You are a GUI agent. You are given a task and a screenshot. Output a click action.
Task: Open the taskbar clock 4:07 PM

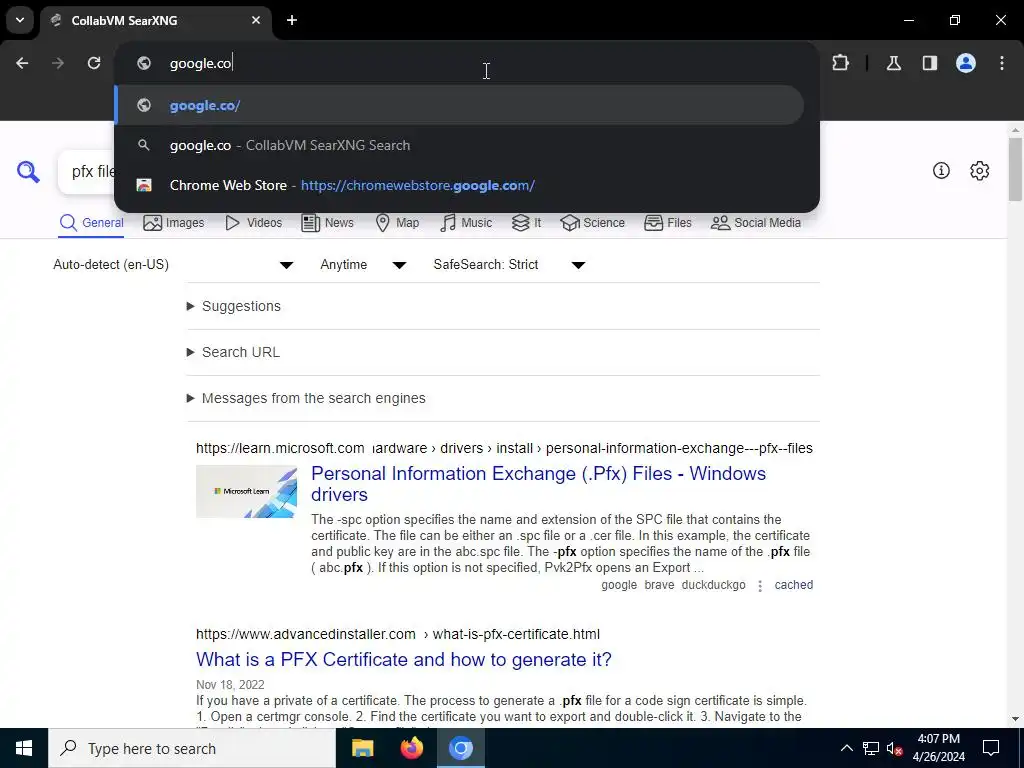(x=938, y=748)
